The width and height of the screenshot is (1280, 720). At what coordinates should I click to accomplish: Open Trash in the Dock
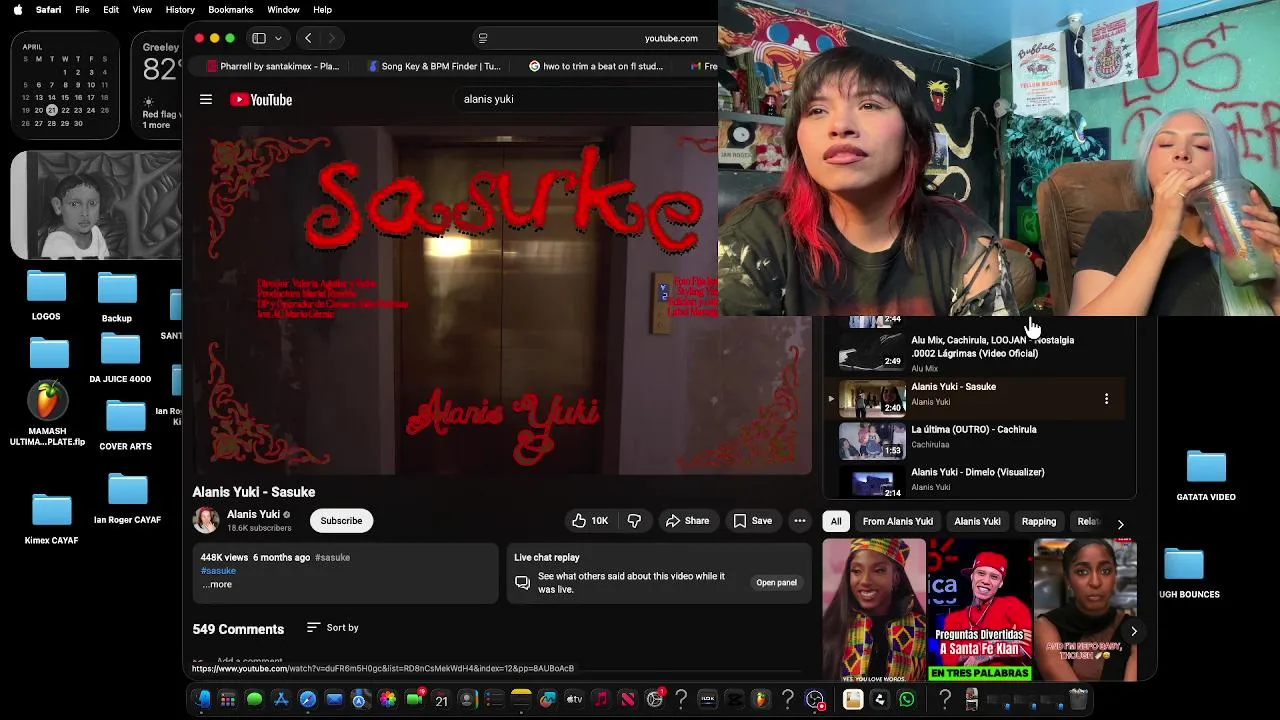click(1078, 700)
